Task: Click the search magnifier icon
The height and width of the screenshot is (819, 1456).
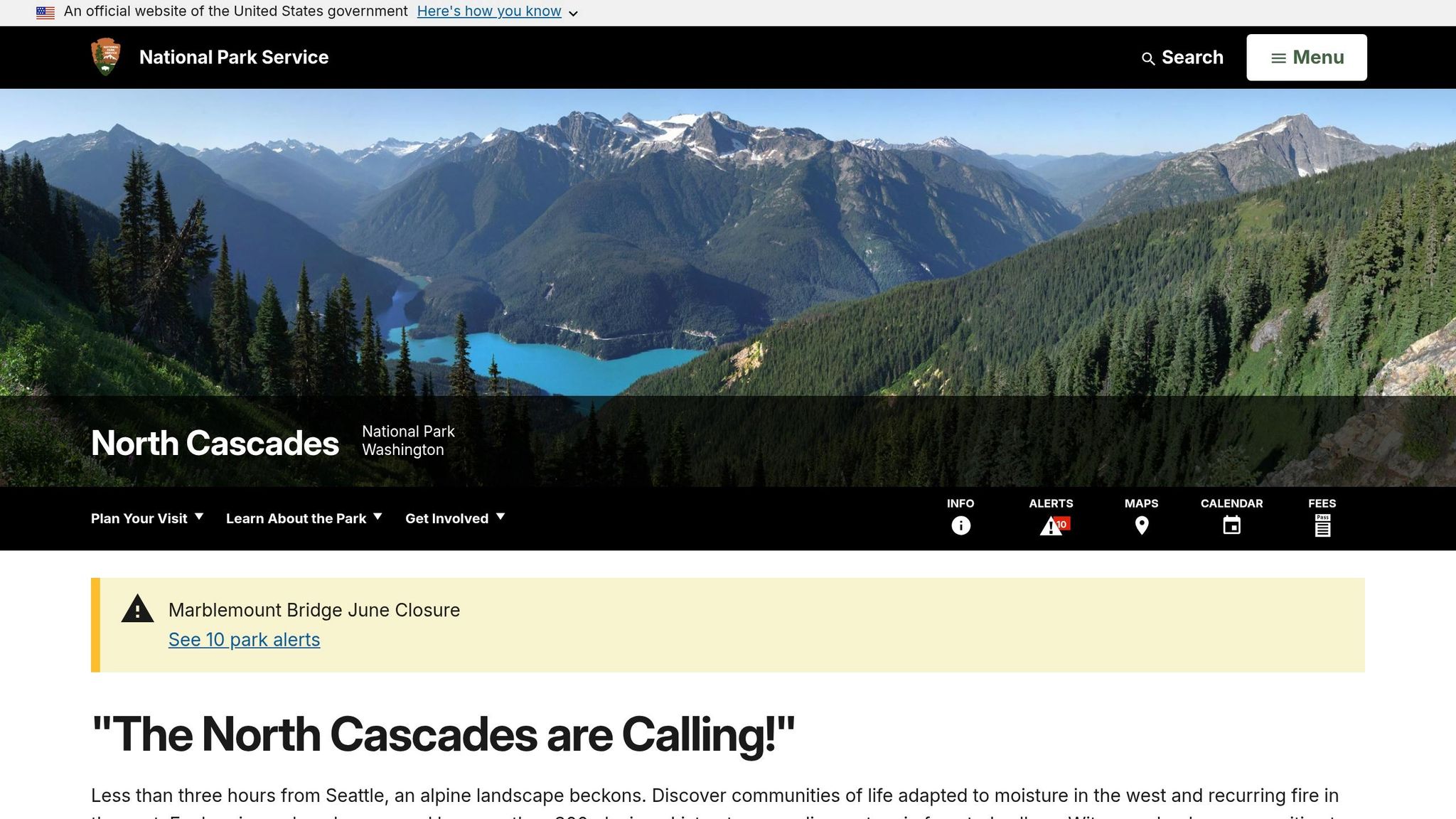Action: tap(1148, 59)
